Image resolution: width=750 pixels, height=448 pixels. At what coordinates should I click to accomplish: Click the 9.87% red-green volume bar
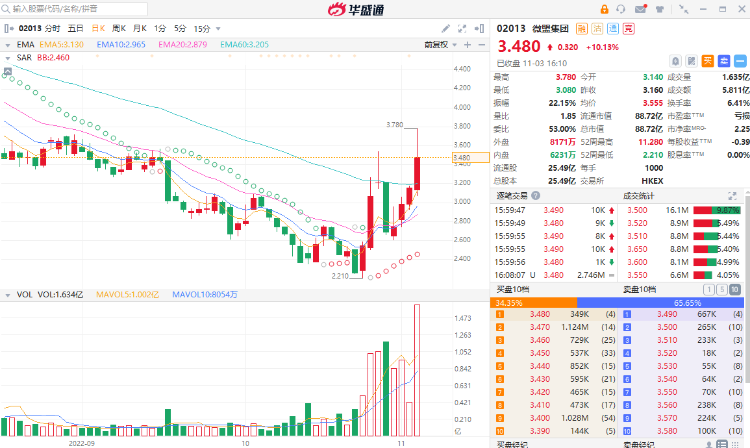717,210
